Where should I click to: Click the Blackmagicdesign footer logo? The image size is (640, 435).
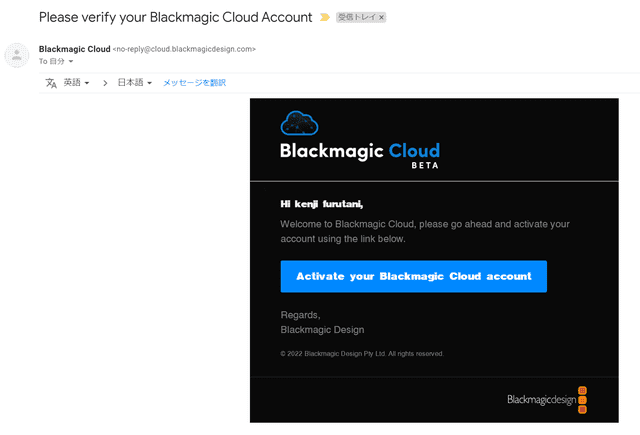[547, 400]
